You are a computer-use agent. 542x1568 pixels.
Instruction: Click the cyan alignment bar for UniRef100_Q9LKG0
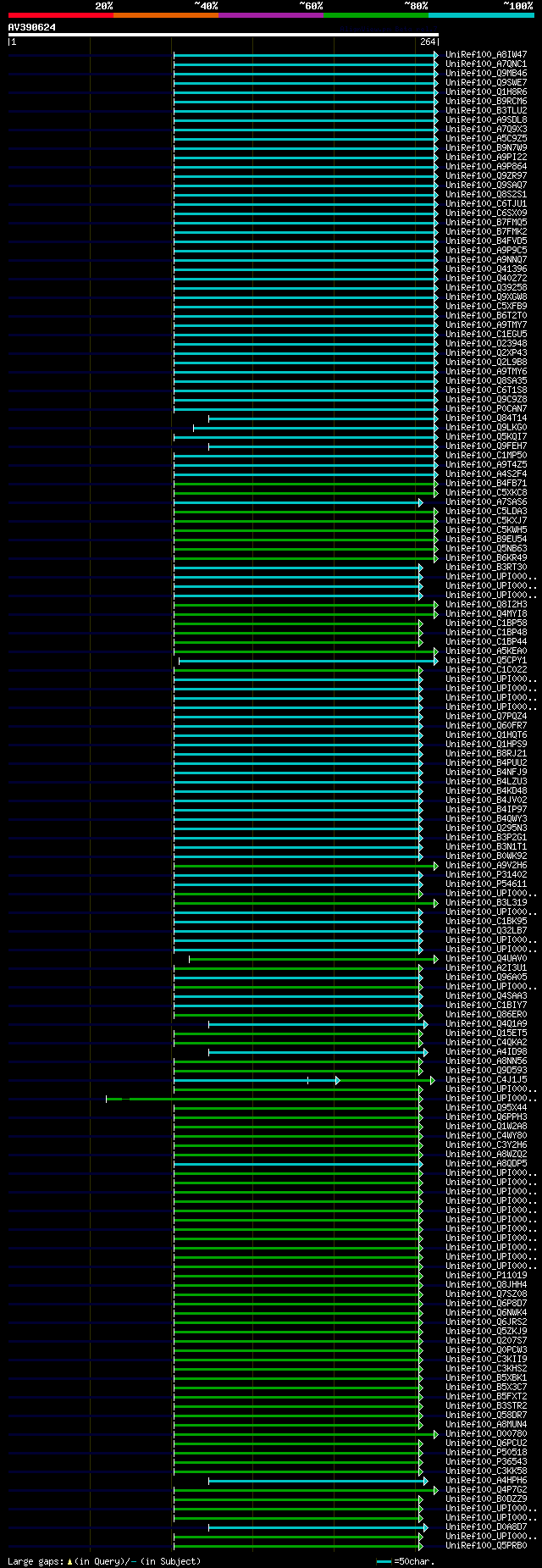coord(316,428)
